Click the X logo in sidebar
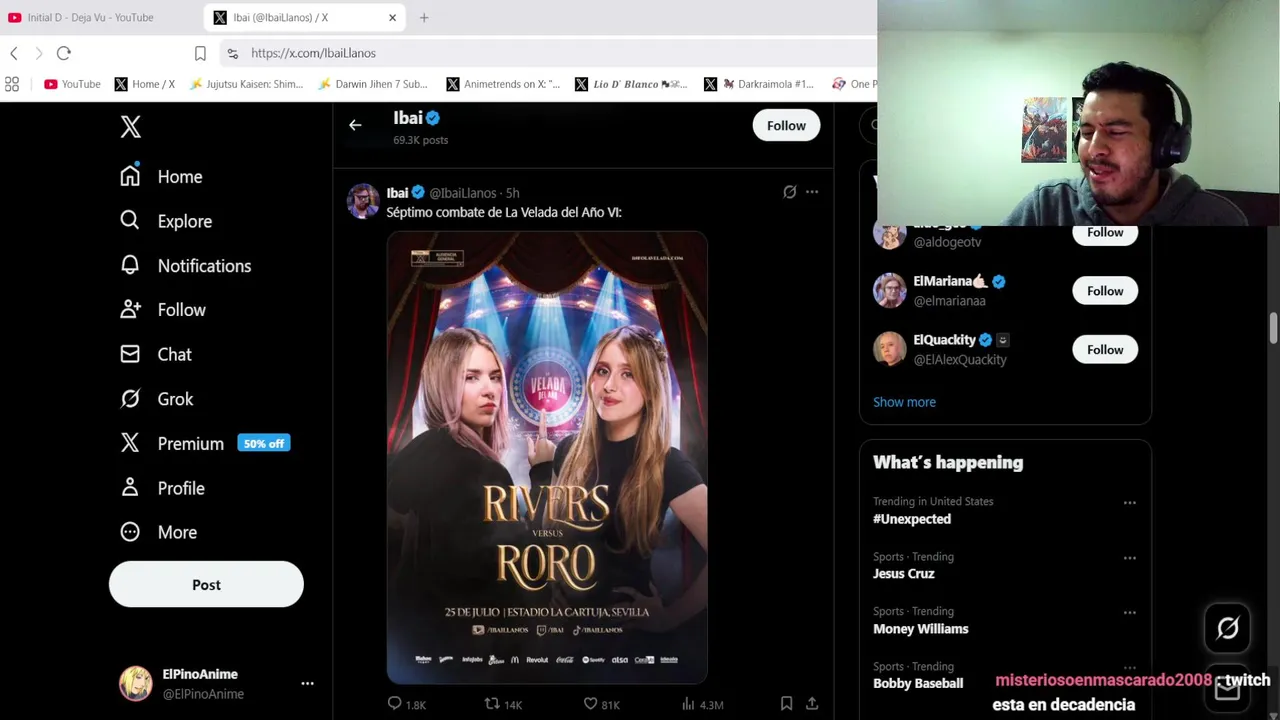This screenshot has width=1280, height=720. pos(130,126)
